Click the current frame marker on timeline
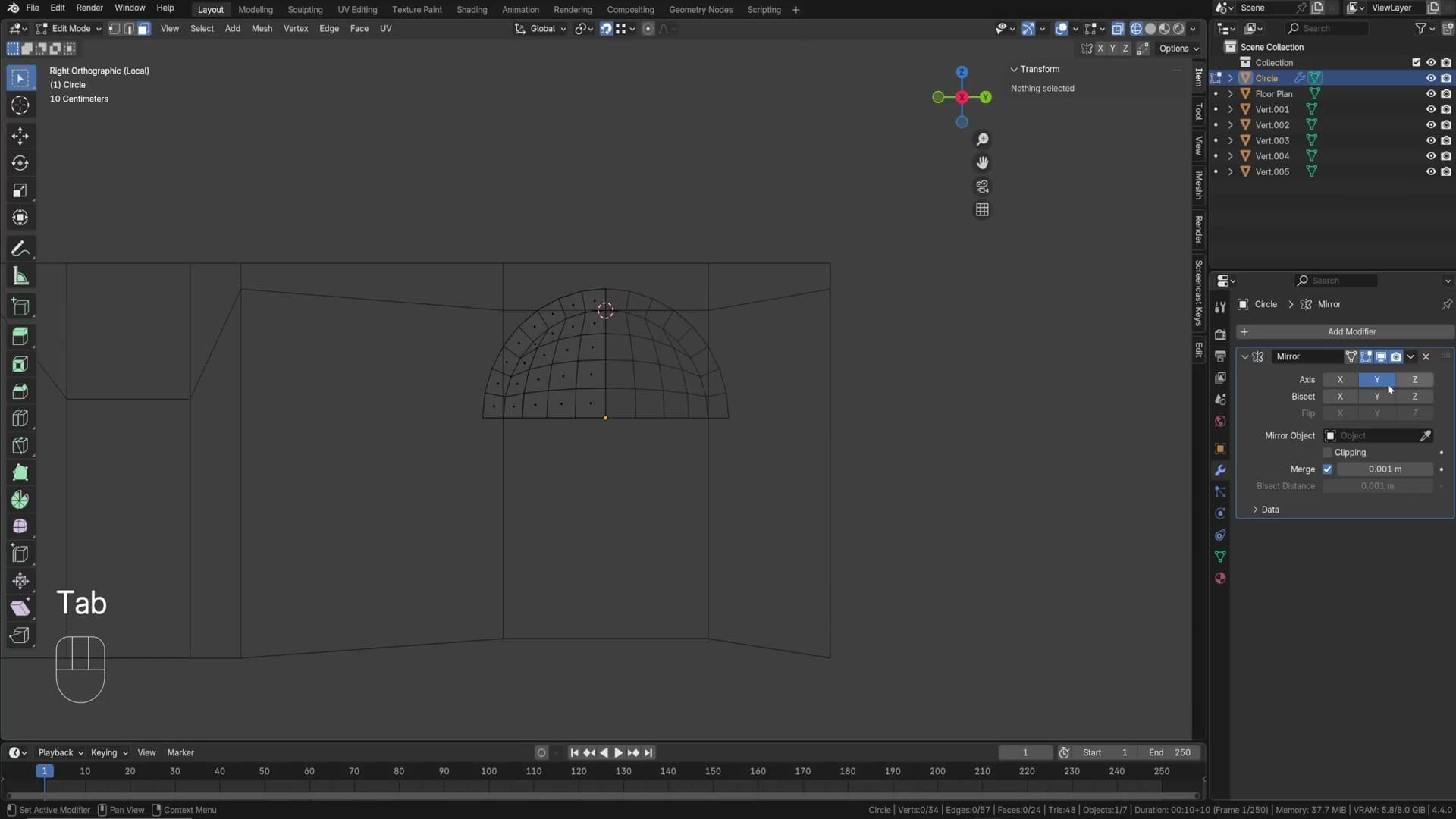The width and height of the screenshot is (1456, 819). [x=45, y=771]
